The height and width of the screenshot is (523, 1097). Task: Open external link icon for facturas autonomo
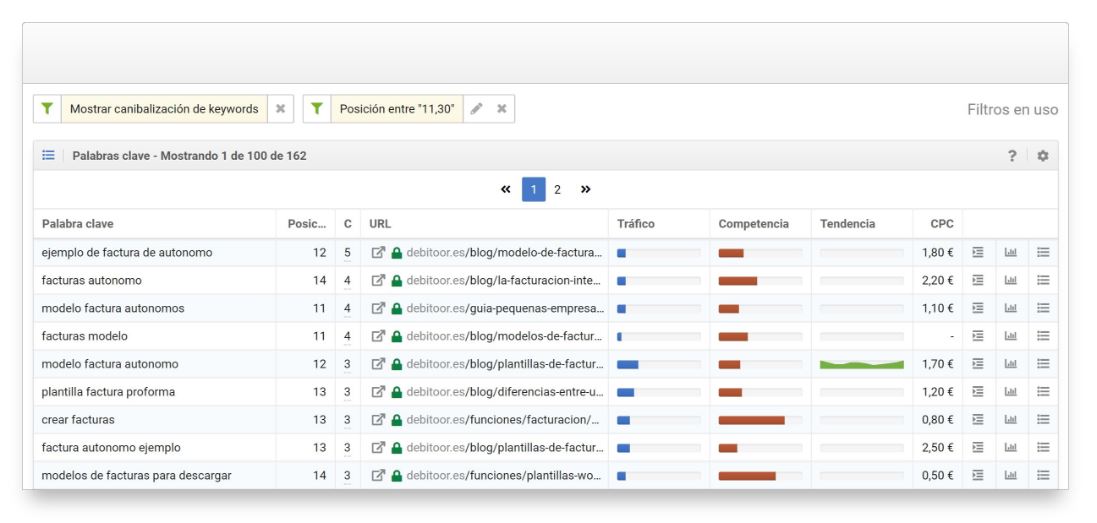[378, 281]
